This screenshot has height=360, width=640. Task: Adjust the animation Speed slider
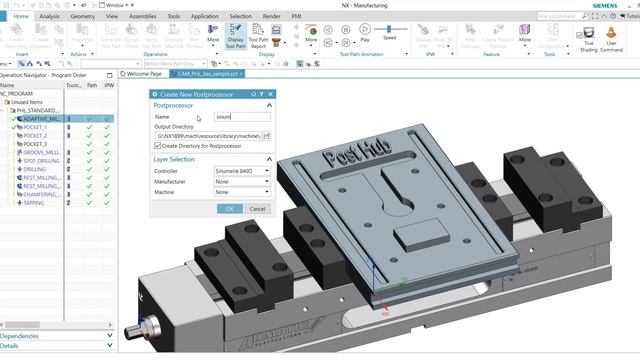[x=390, y=29]
